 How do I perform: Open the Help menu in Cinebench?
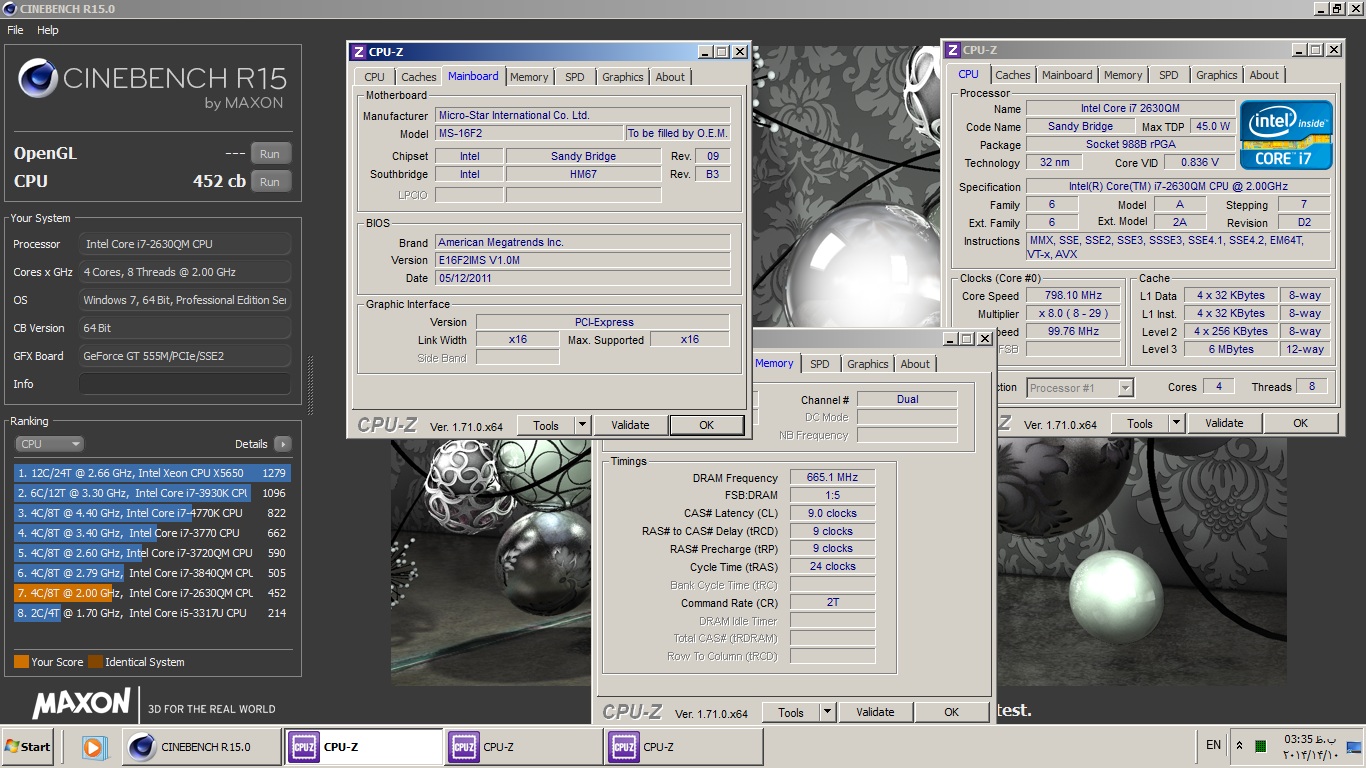coord(48,30)
